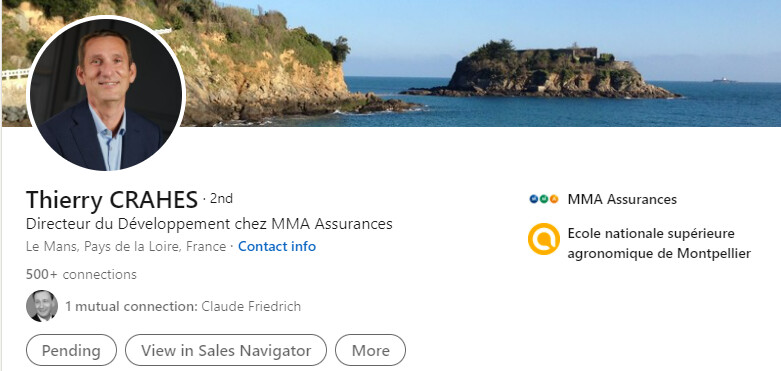Open Thierry CRAHES's circular profile photo
Viewport: 781px width, 371px height.
[x=106, y=94]
